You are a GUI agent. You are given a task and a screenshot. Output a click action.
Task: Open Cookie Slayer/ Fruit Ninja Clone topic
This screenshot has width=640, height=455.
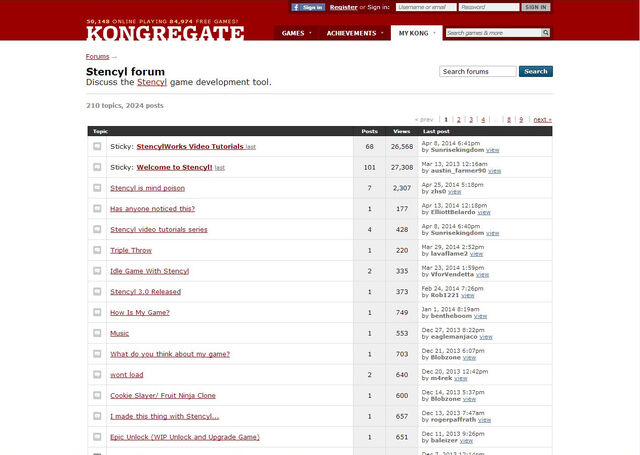coord(163,395)
